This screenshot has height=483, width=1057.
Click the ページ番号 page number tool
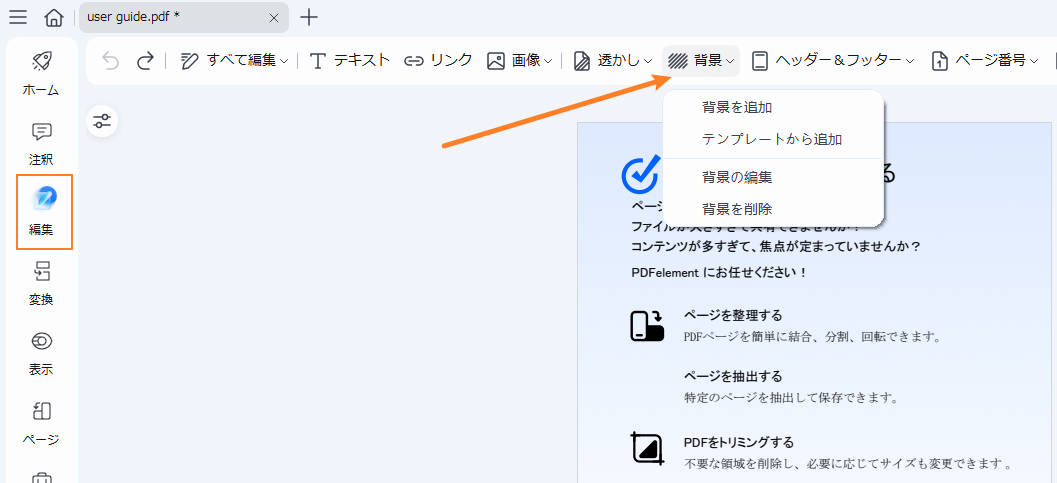979,60
